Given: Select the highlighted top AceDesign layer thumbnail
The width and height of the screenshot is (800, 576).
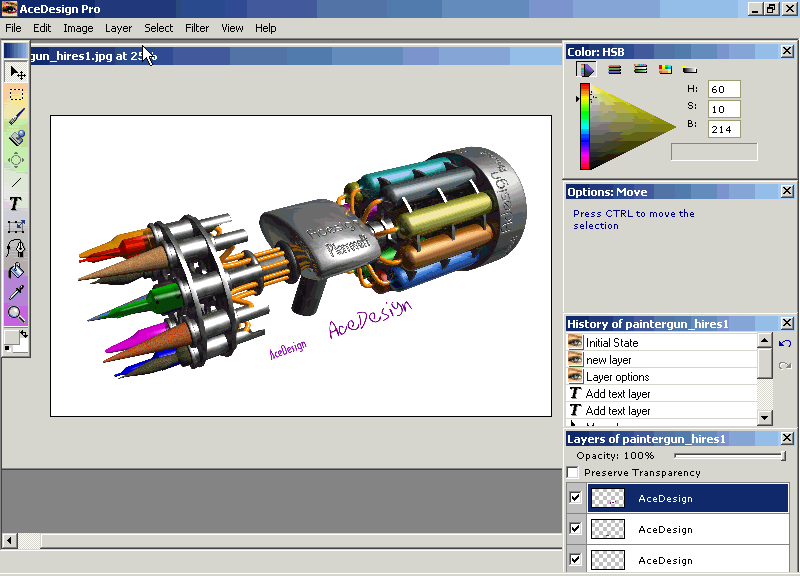Looking at the screenshot, I should click(608, 498).
